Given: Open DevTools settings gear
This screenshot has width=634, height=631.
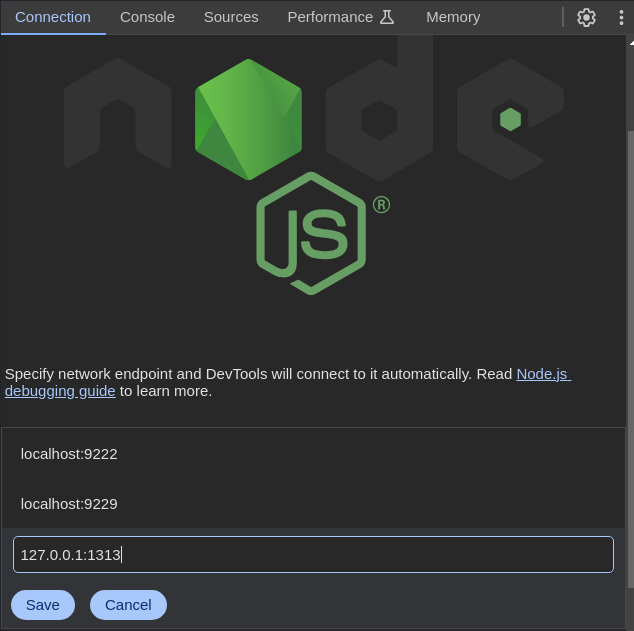Looking at the screenshot, I should tap(586, 17).
